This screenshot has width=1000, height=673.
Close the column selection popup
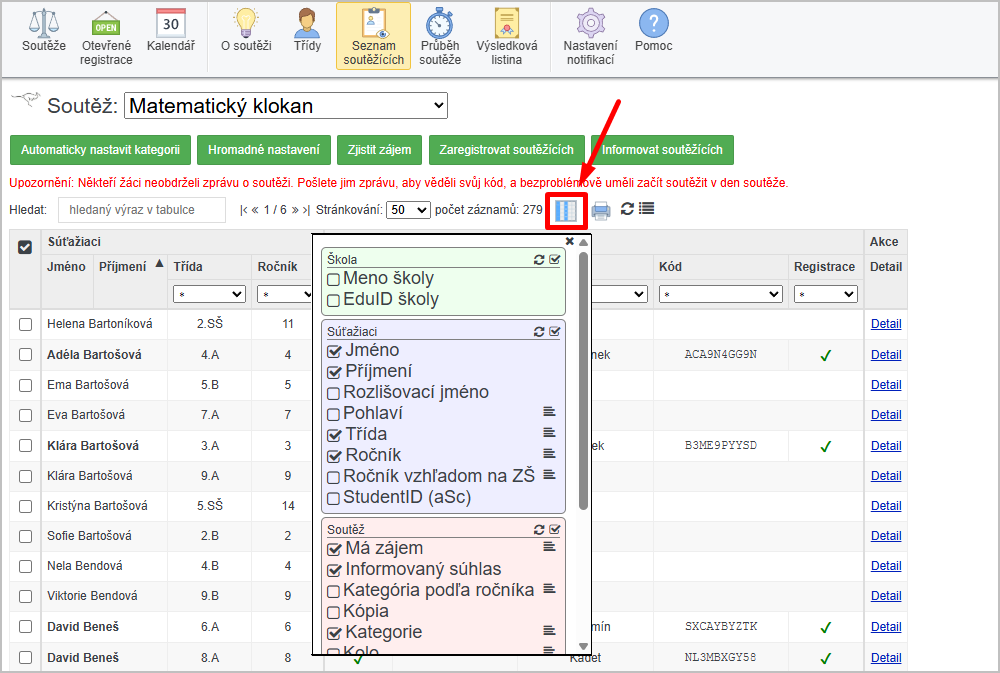[x=570, y=241]
